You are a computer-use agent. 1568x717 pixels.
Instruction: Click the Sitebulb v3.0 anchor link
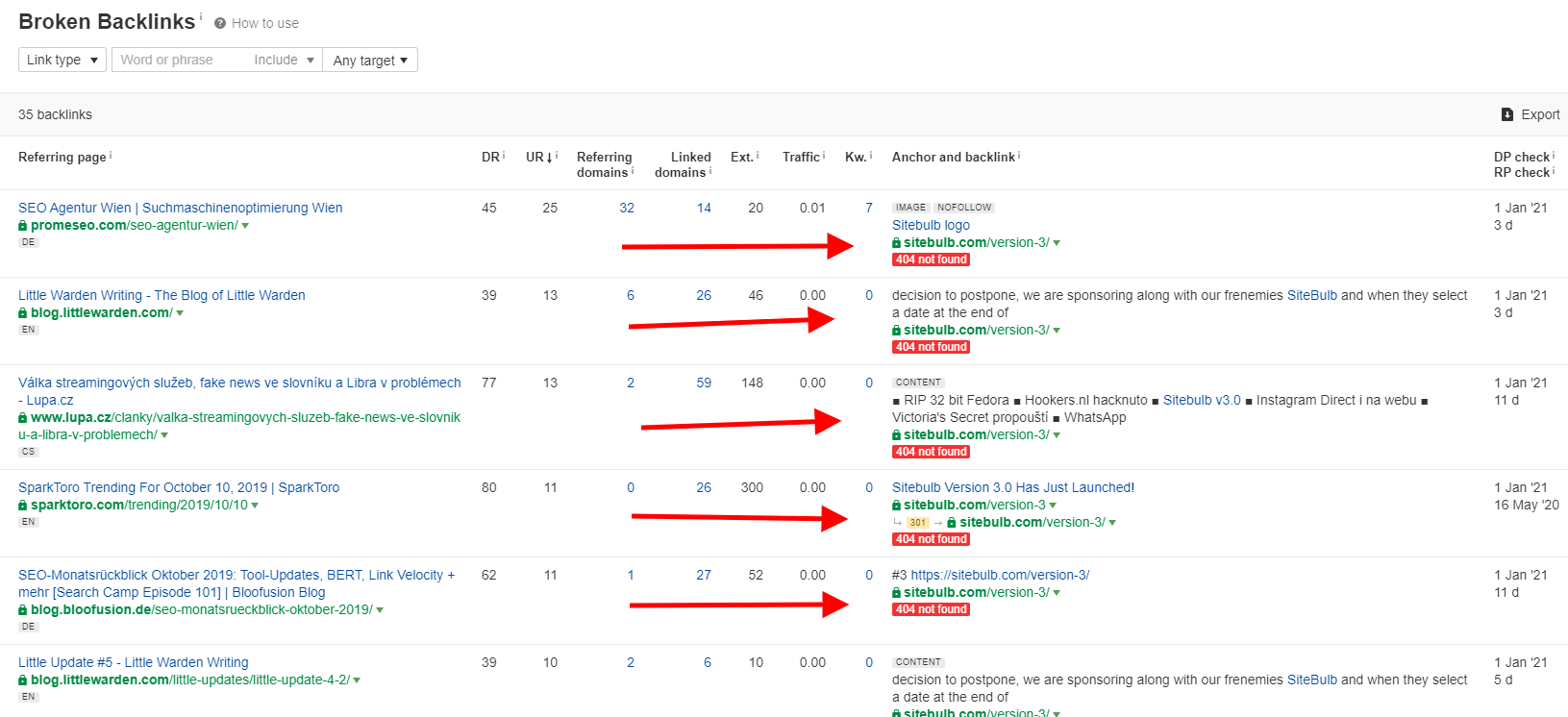coord(1202,400)
